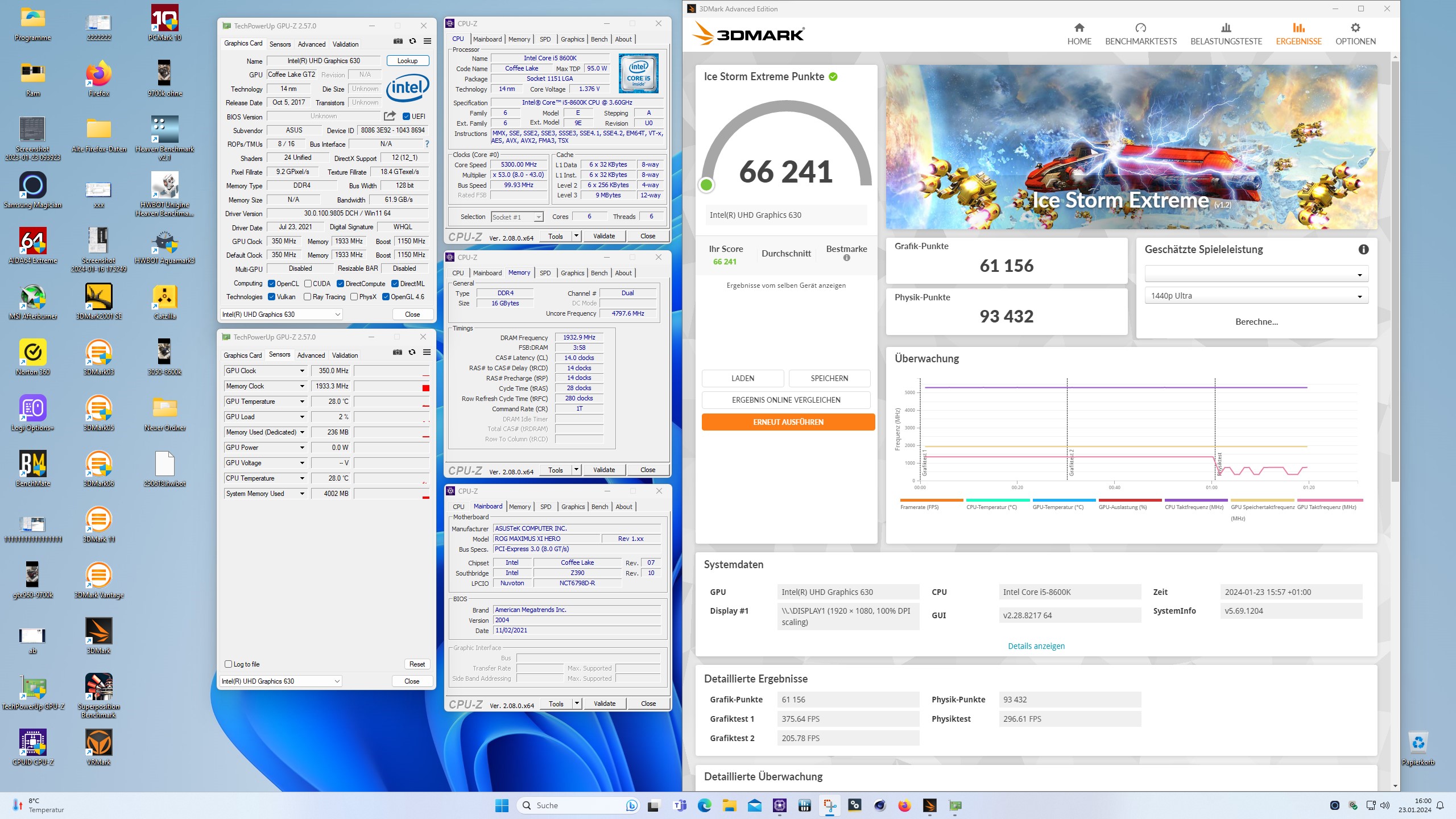Screen dimensions: 1456x819
Task: Switch to Advanced tab in top GPU-Z window
Action: pos(312,44)
